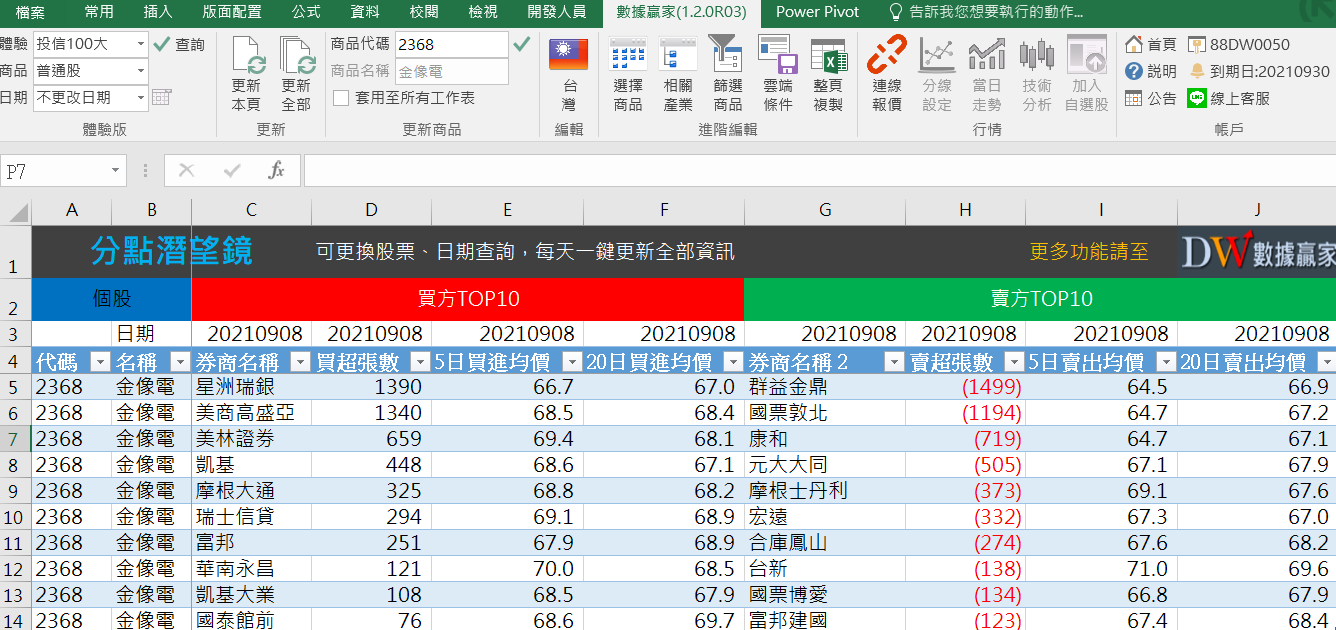This screenshot has width=1336, height=630.
Task: Click the 加入自選股 icon
Action: [x=1086, y=54]
